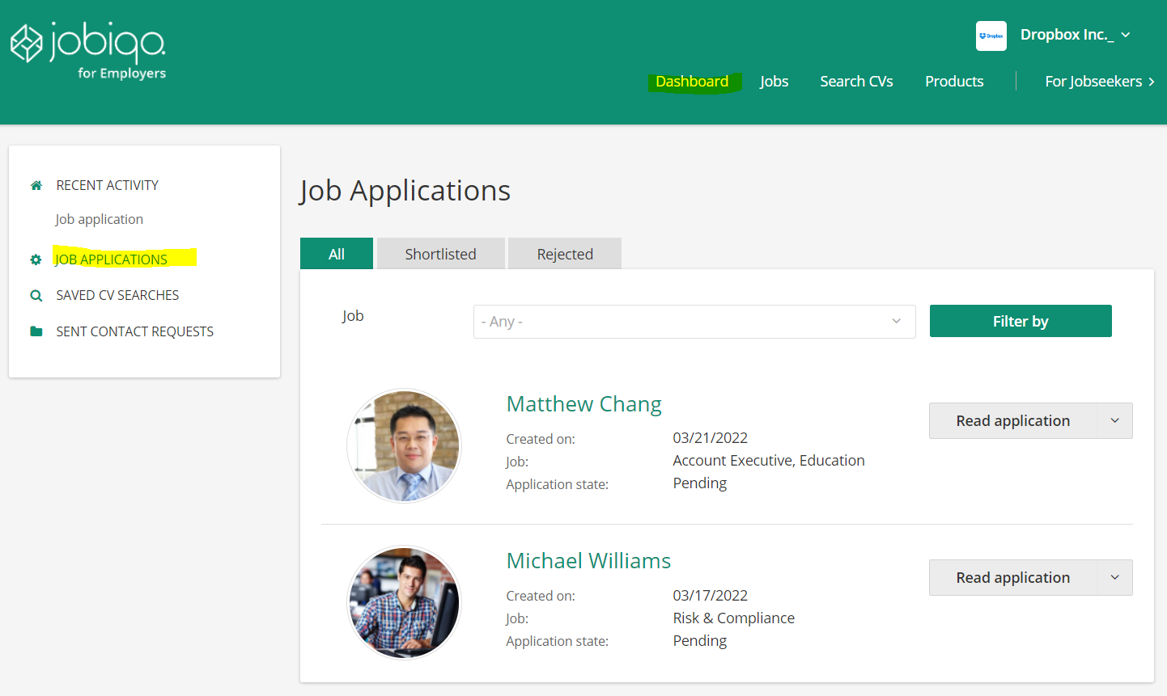Click the folder icon beside SENT CONTACT REQUESTS
1167x696 pixels.
pos(35,331)
